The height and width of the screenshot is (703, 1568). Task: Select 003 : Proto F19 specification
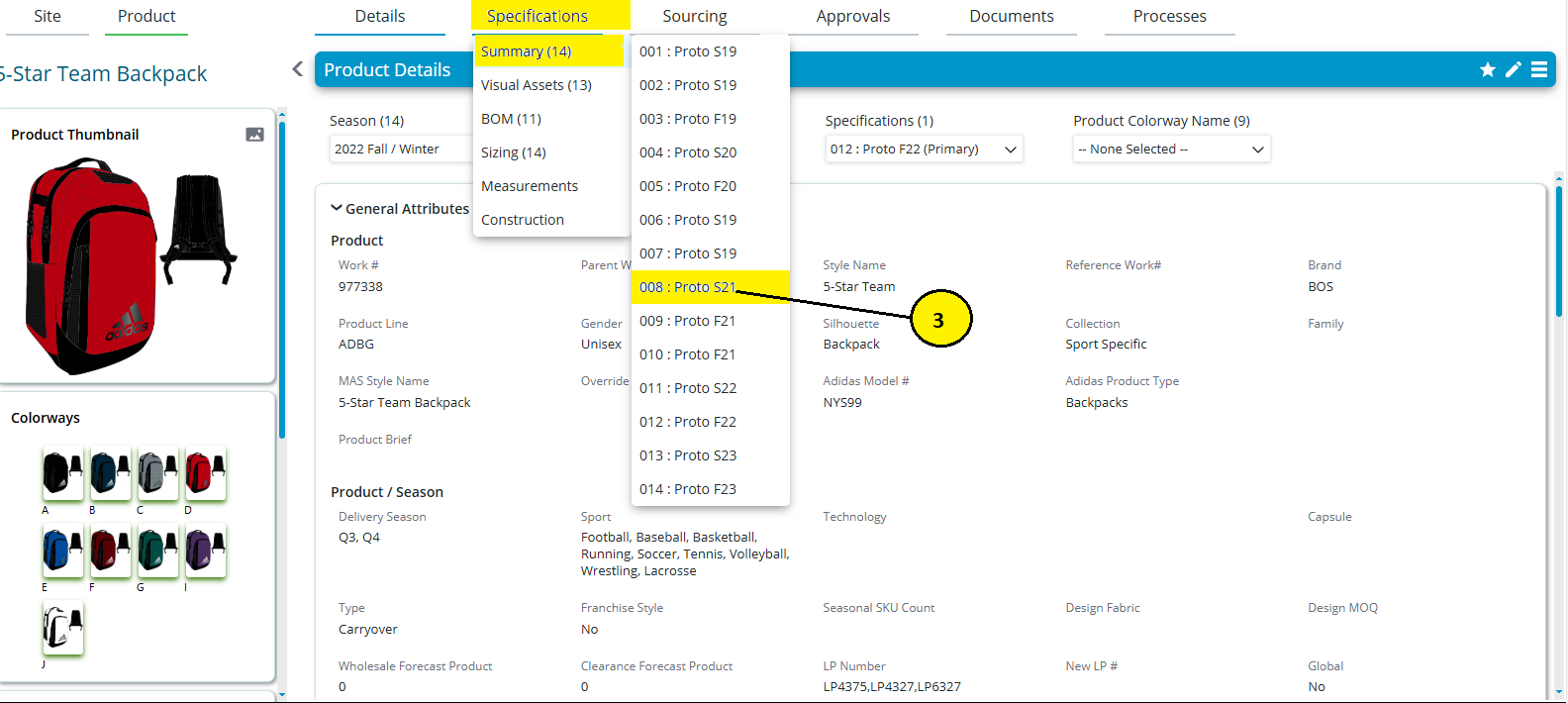(710, 119)
